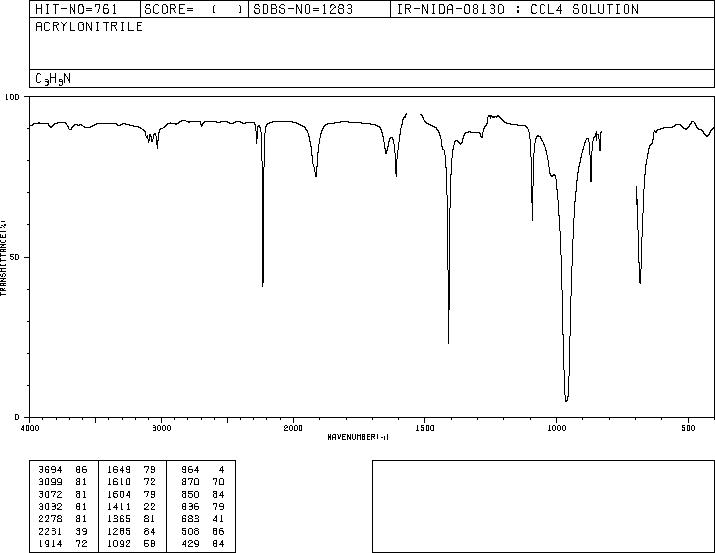The image size is (715, 553).
Task: Click transmittance value 4 beside 964
Action: 222,470
